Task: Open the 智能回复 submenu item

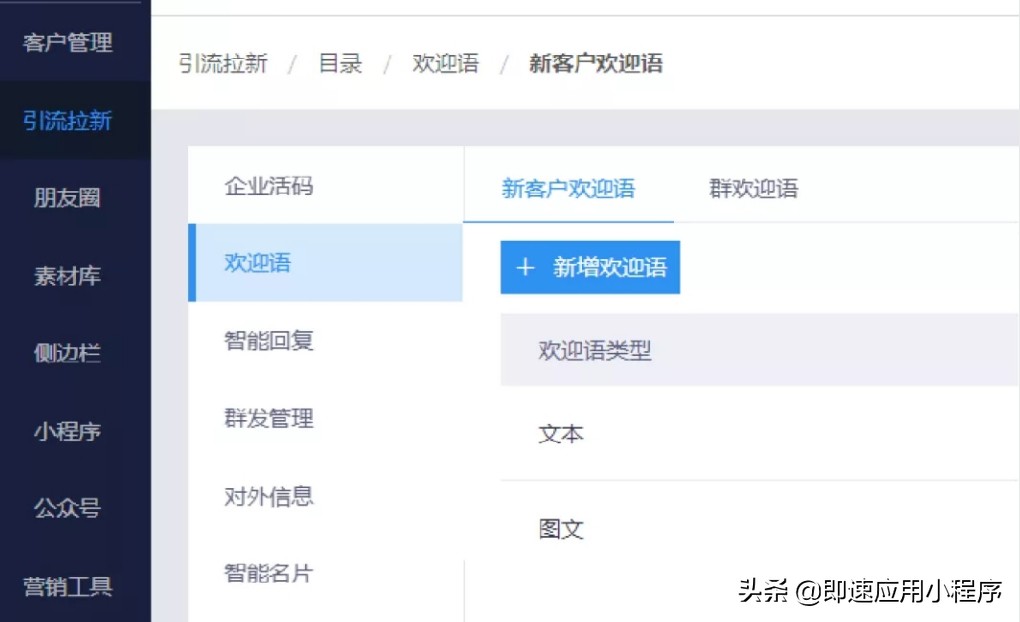Action: [268, 341]
